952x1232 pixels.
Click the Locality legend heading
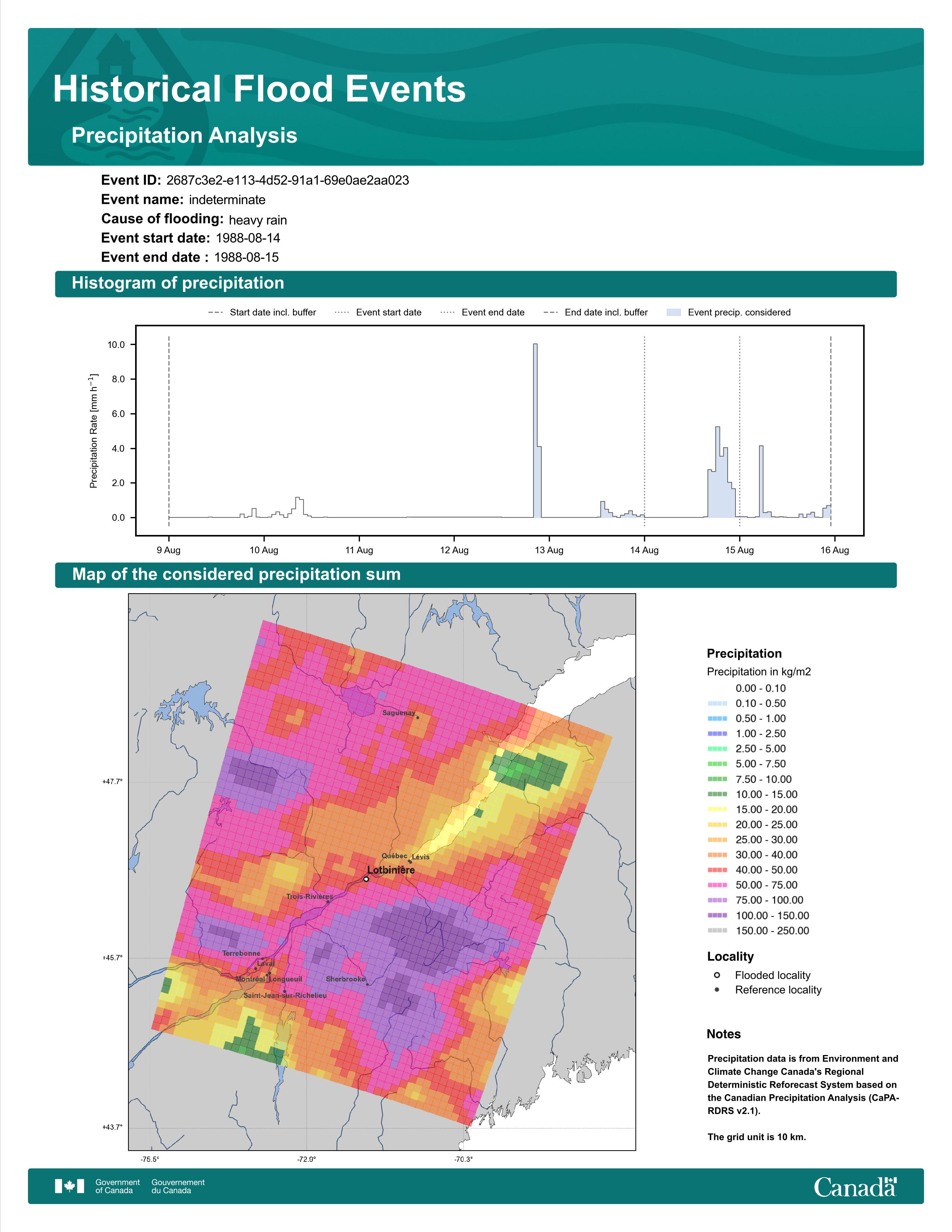coord(730,957)
